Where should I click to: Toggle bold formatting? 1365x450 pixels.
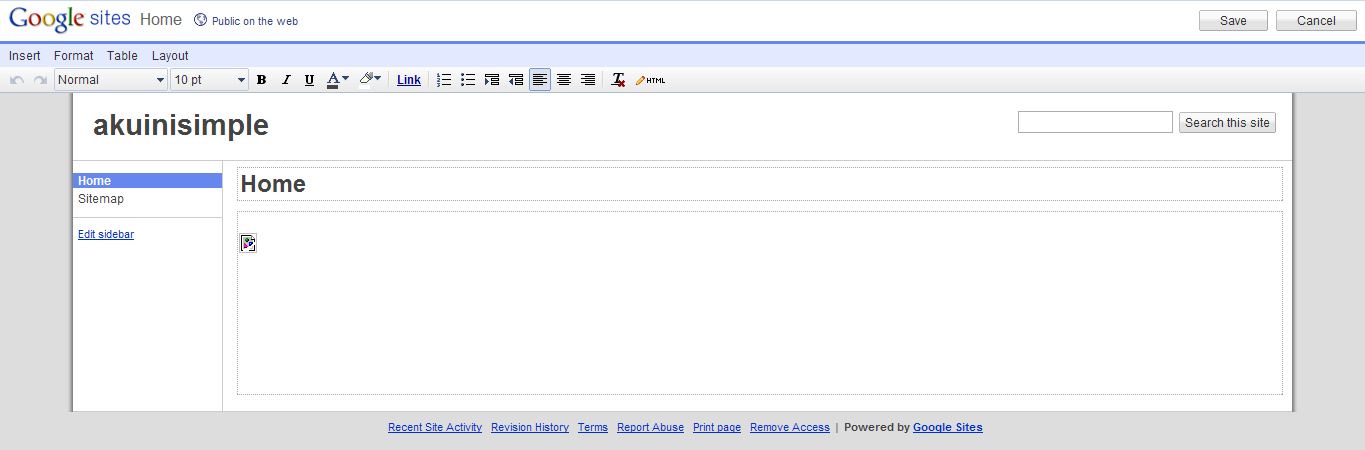click(x=262, y=80)
